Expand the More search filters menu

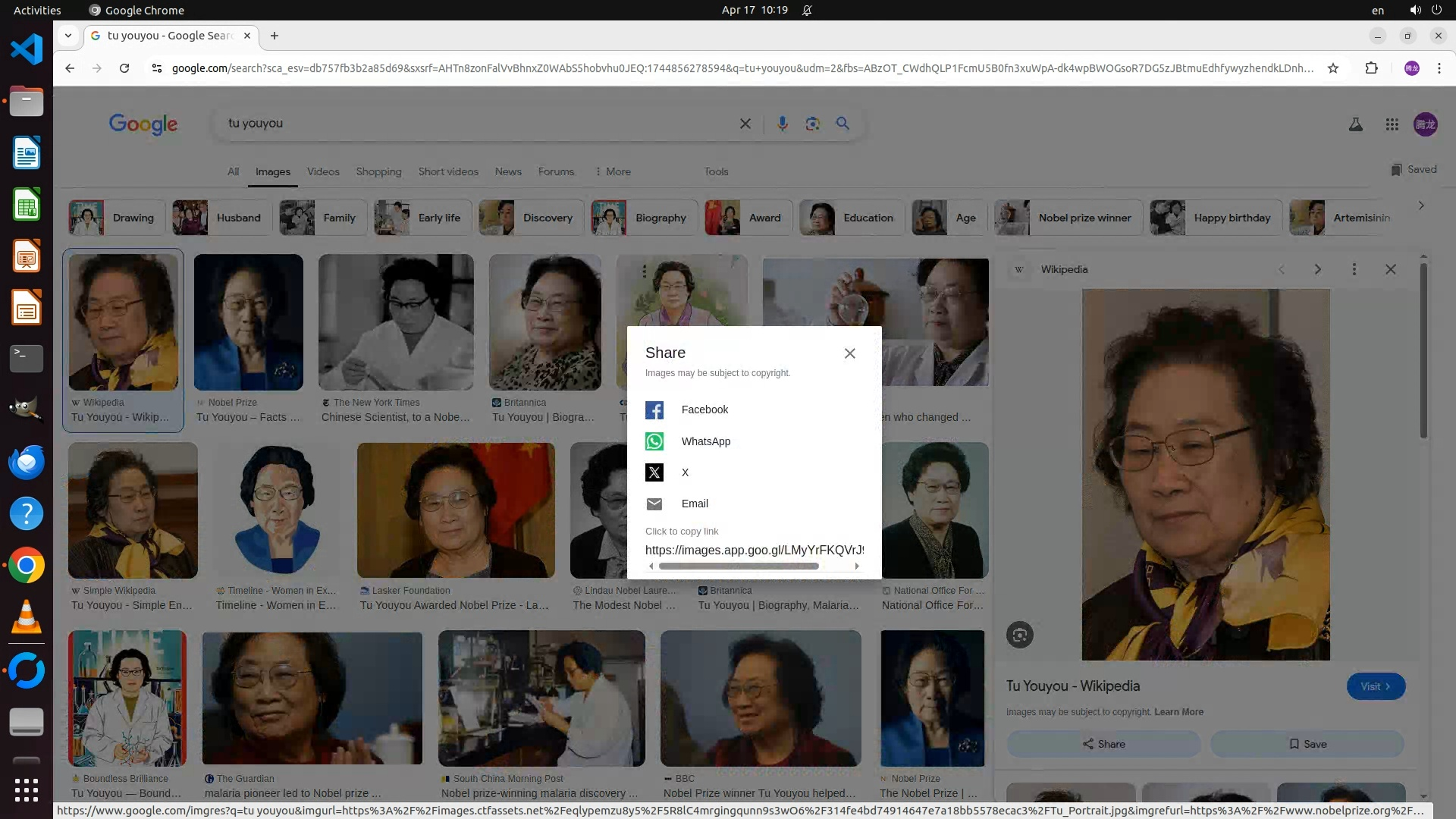click(613, 172)
